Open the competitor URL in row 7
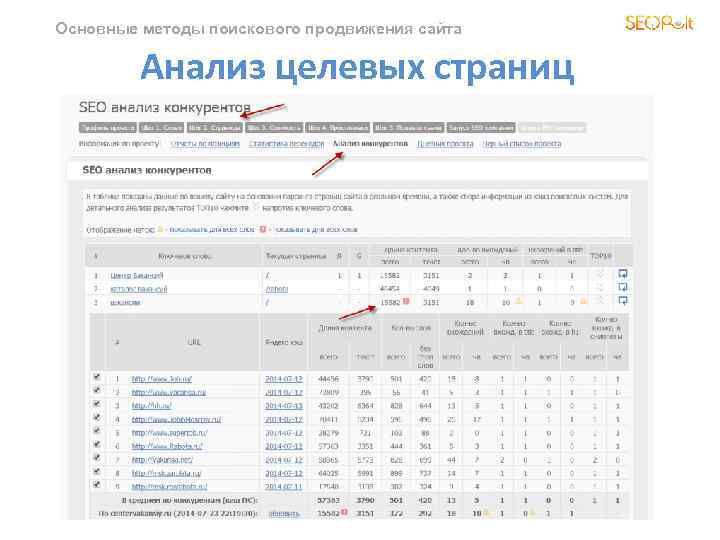Viewport: 720px width, 540px height. (162, 460)
